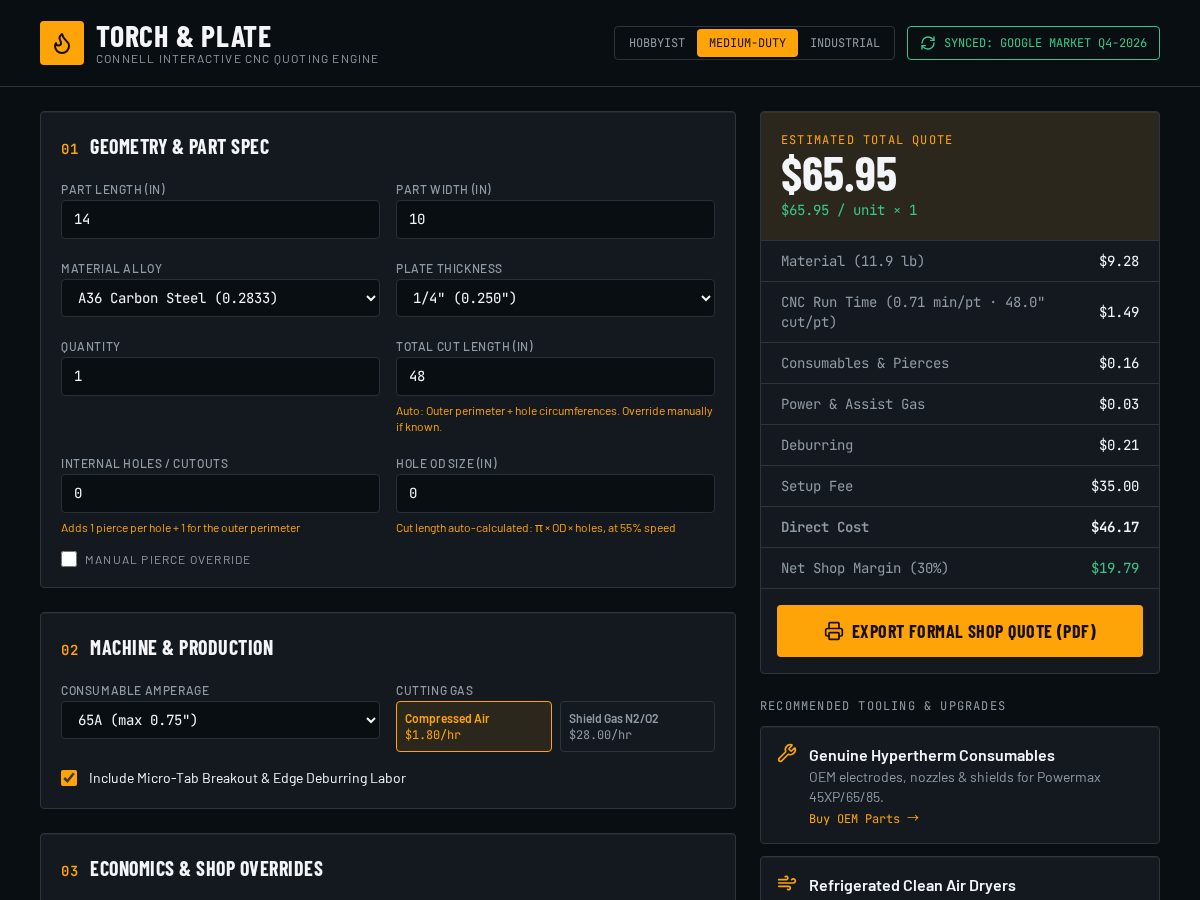
Task: Click the Direct Cost $46.17 value
Action: (x=1115, y=527)
